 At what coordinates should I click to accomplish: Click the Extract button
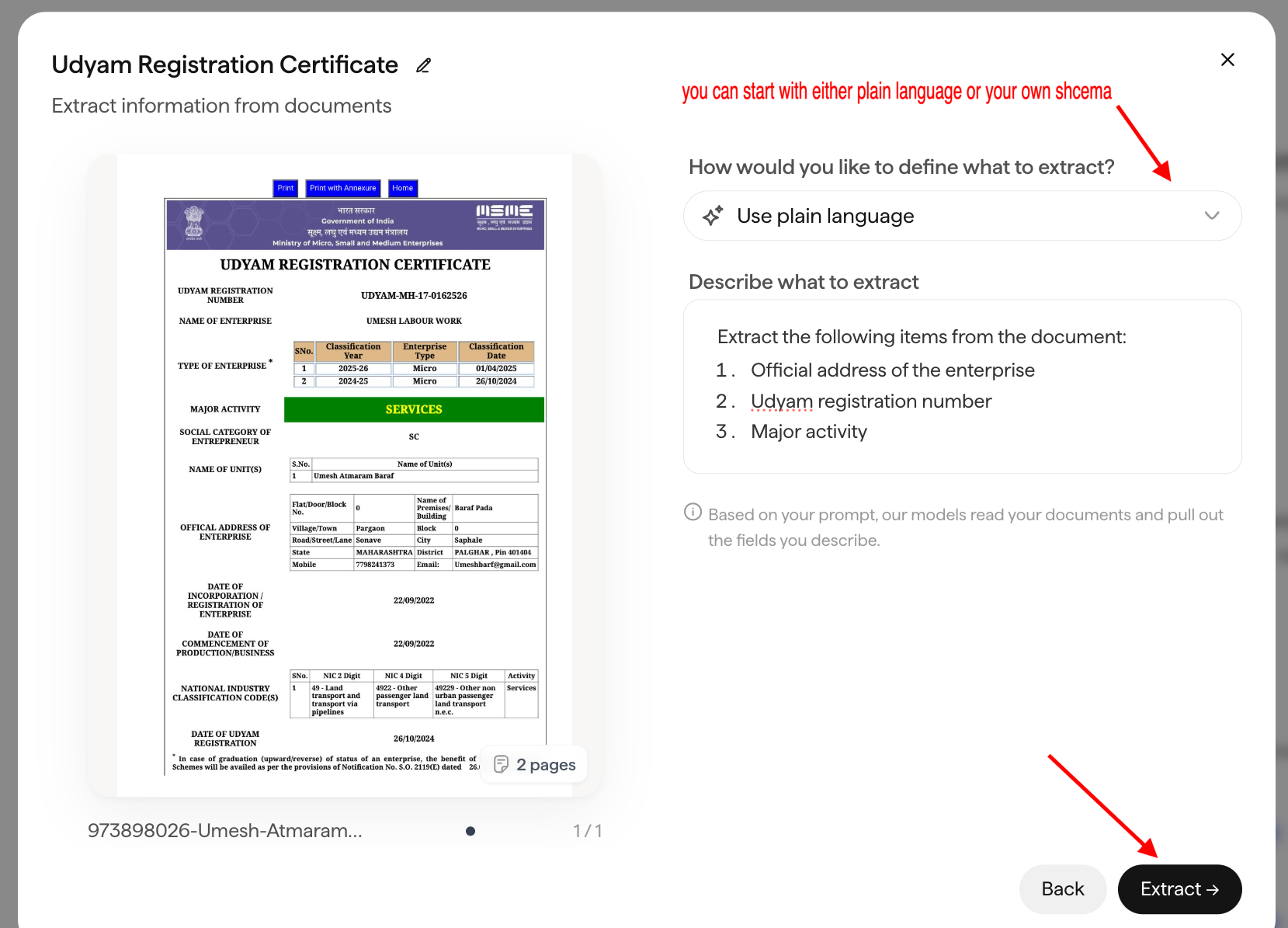pos(1179,889)
